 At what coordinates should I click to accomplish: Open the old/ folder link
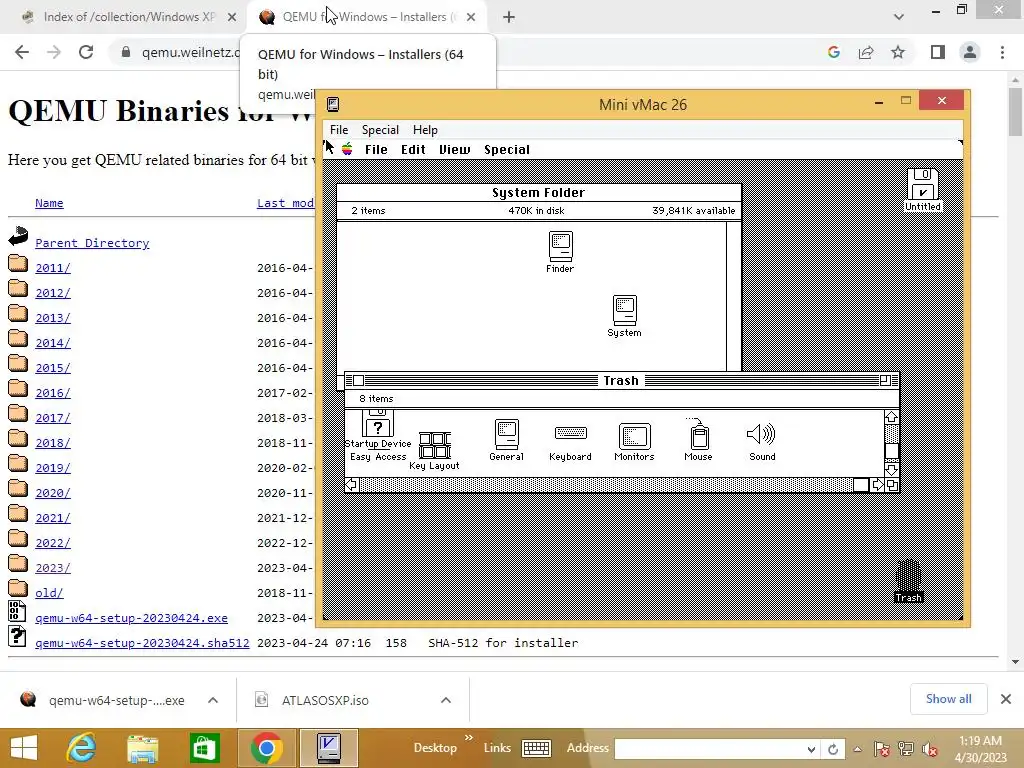pyautogui.click(x=49, y=592)
